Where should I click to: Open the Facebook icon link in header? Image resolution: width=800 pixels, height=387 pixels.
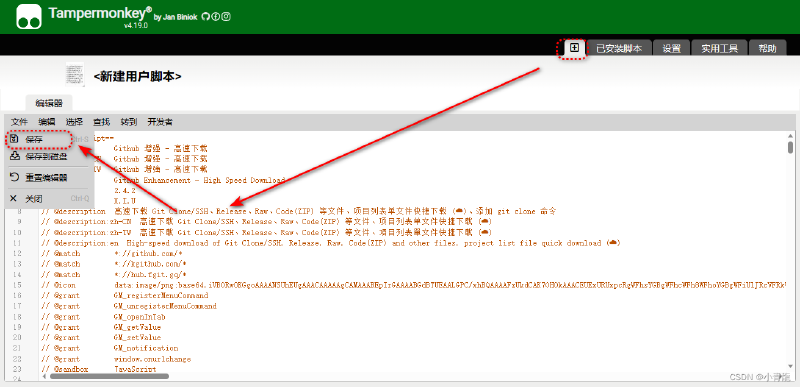[x=216, y=17]
